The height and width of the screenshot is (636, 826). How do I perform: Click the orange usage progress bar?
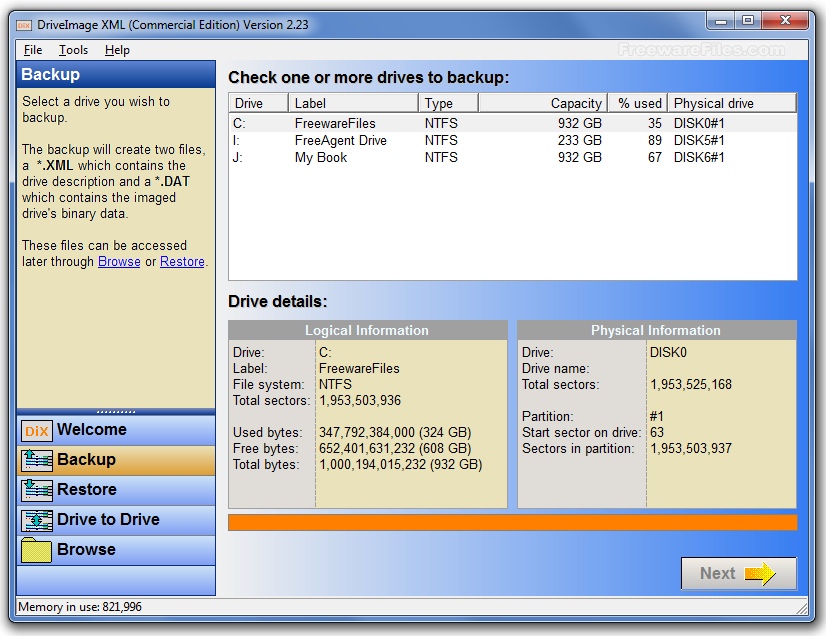tap(513, 522)
